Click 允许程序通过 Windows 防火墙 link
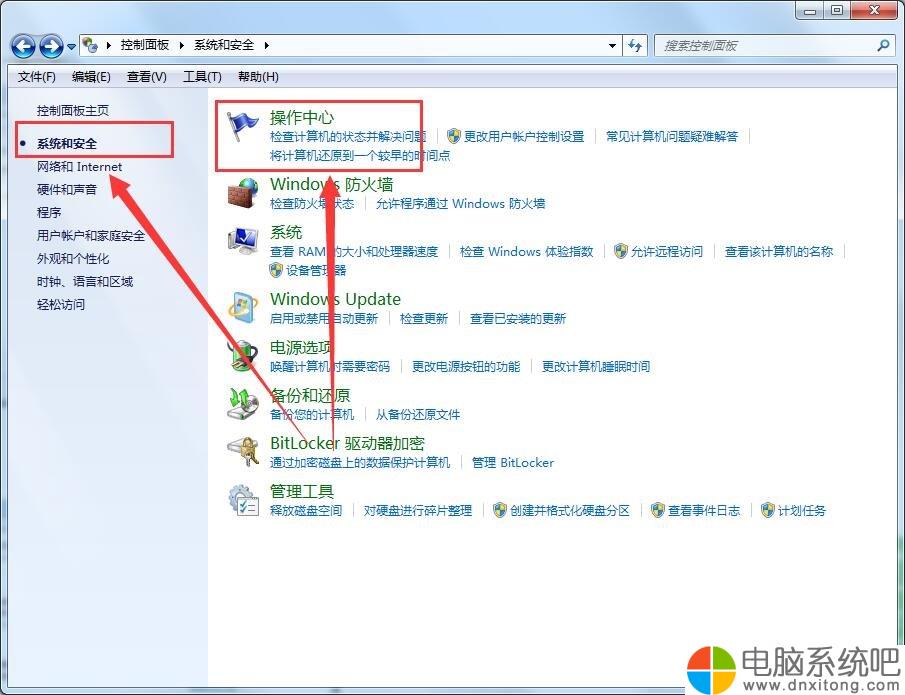This screenshot has width=905, height=695. point(460,204)
